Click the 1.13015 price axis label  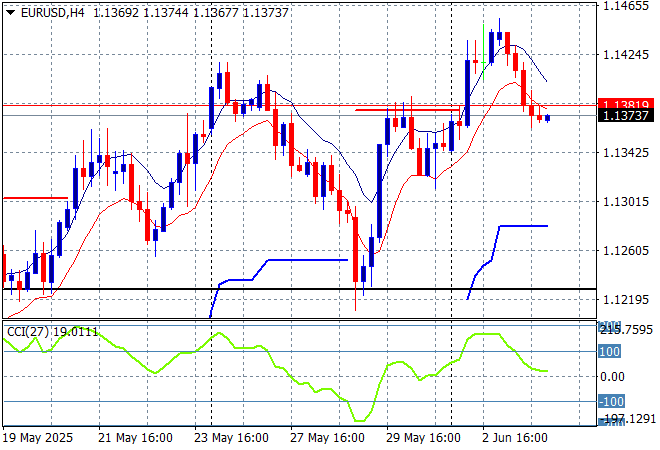point(625,201)
